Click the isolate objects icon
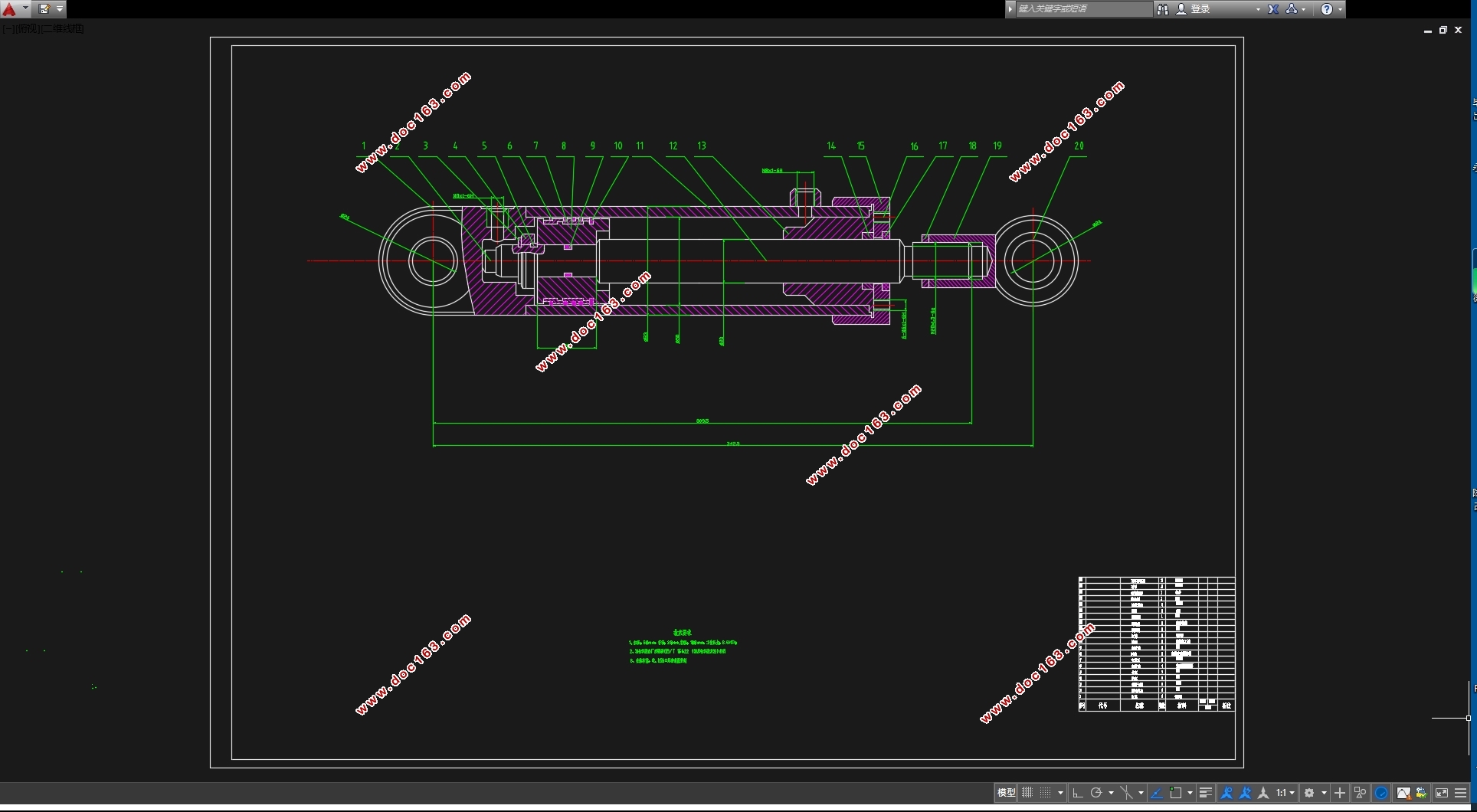 click(1361, 793)
